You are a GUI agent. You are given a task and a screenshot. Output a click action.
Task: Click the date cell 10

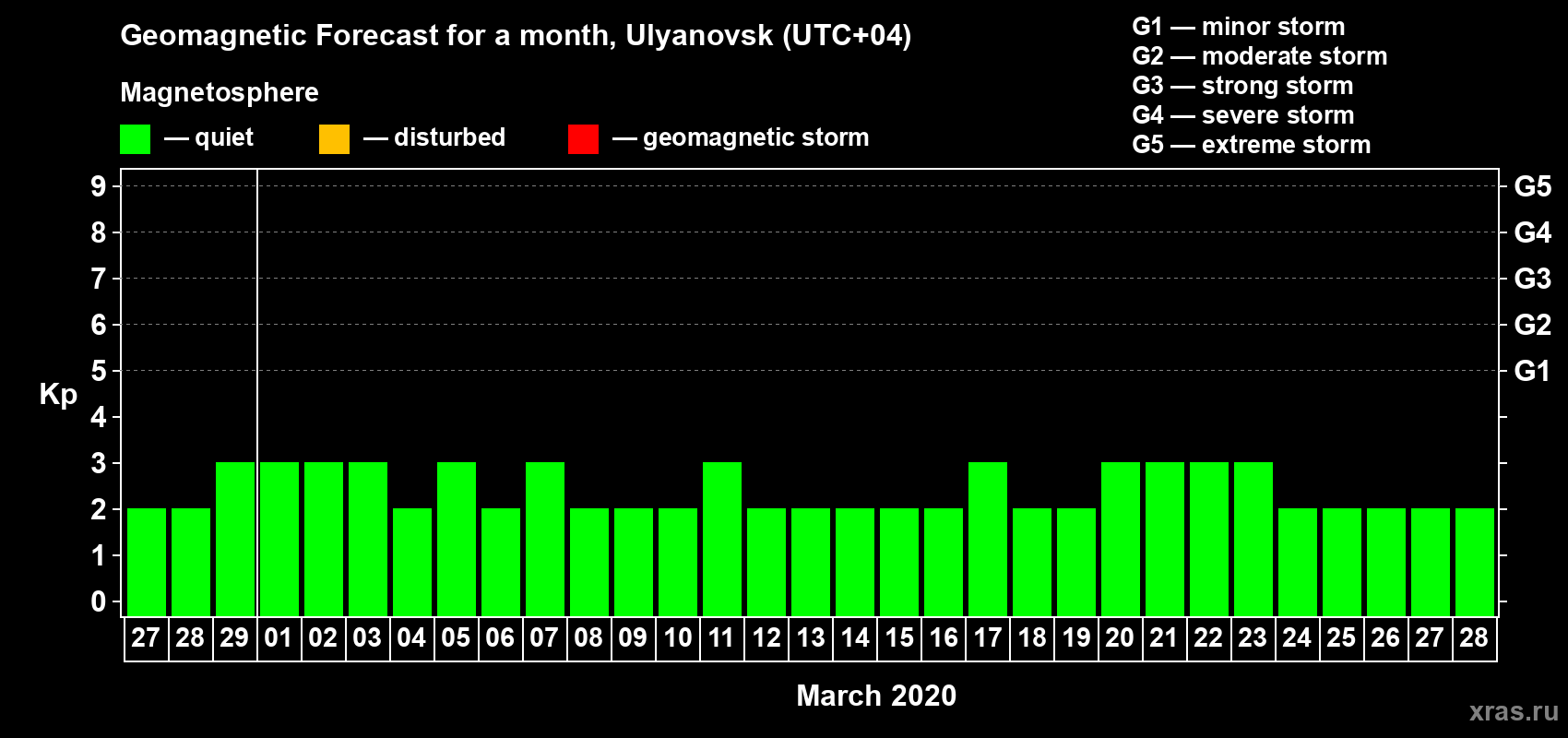coord(678,638)
